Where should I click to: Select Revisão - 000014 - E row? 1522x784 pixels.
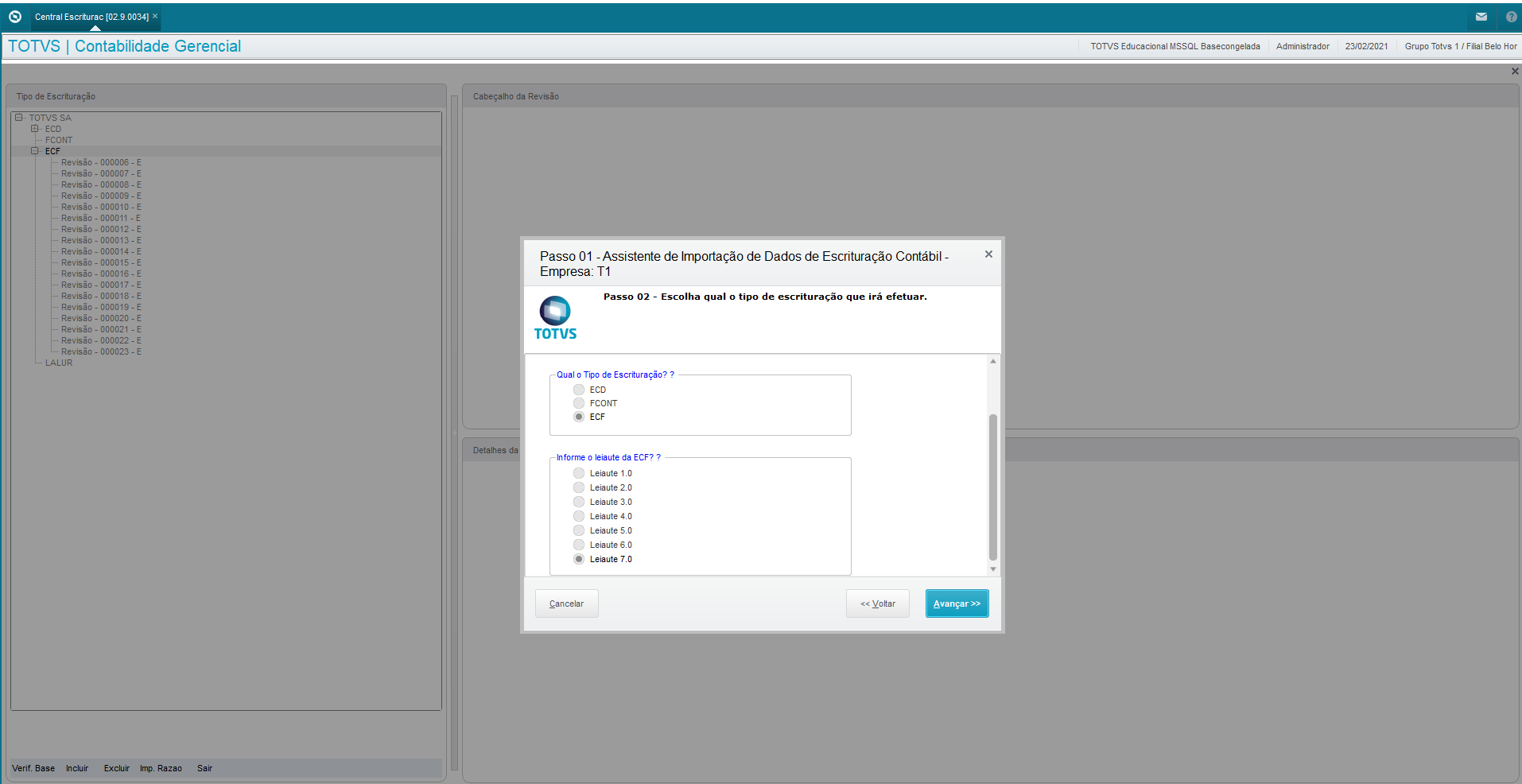pyautogui.click(x=101, y=251)
